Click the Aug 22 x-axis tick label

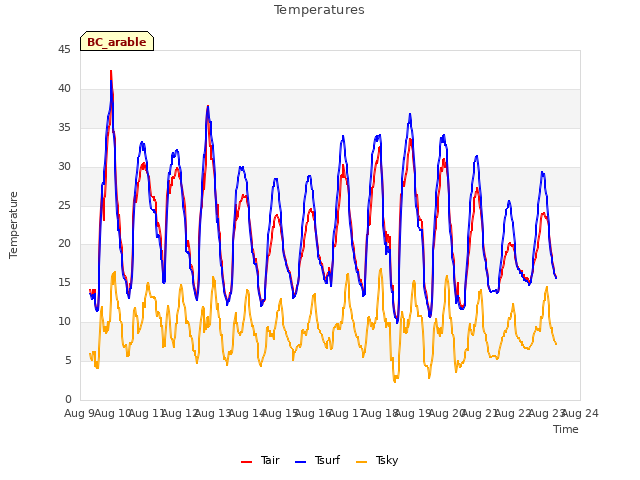(513, 413)
